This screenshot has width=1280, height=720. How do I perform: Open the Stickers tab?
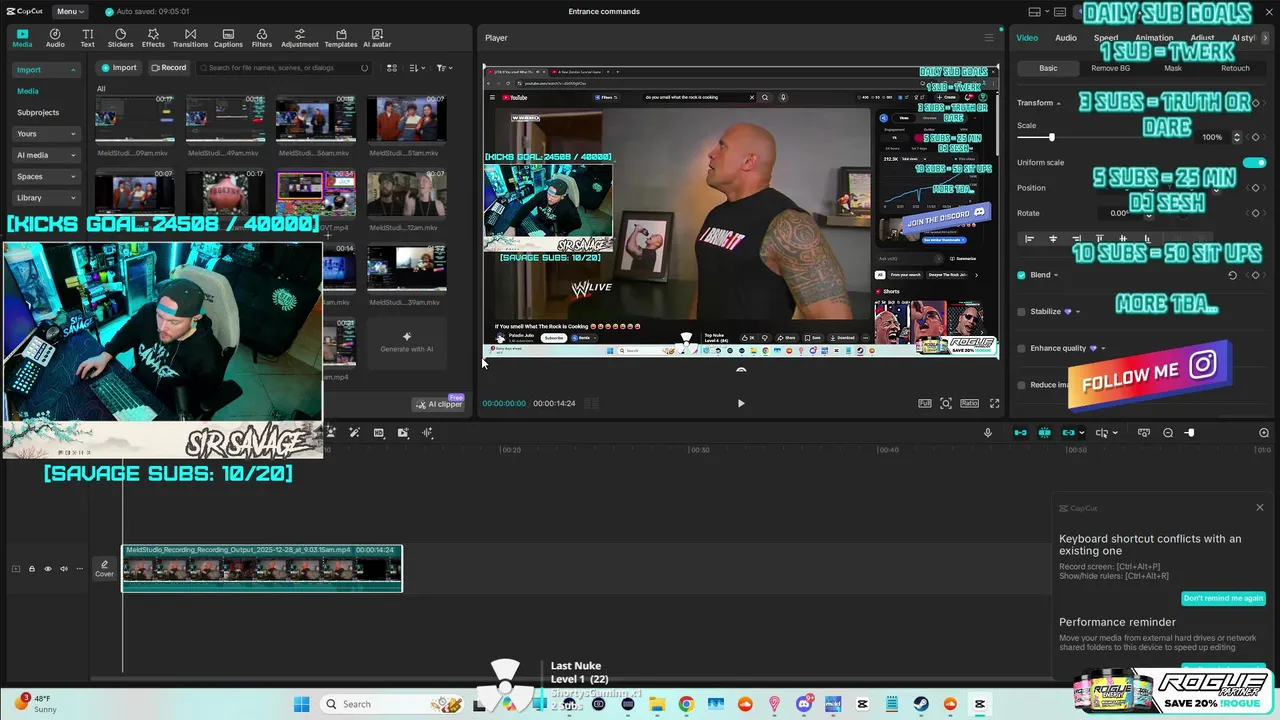(120, 38)
